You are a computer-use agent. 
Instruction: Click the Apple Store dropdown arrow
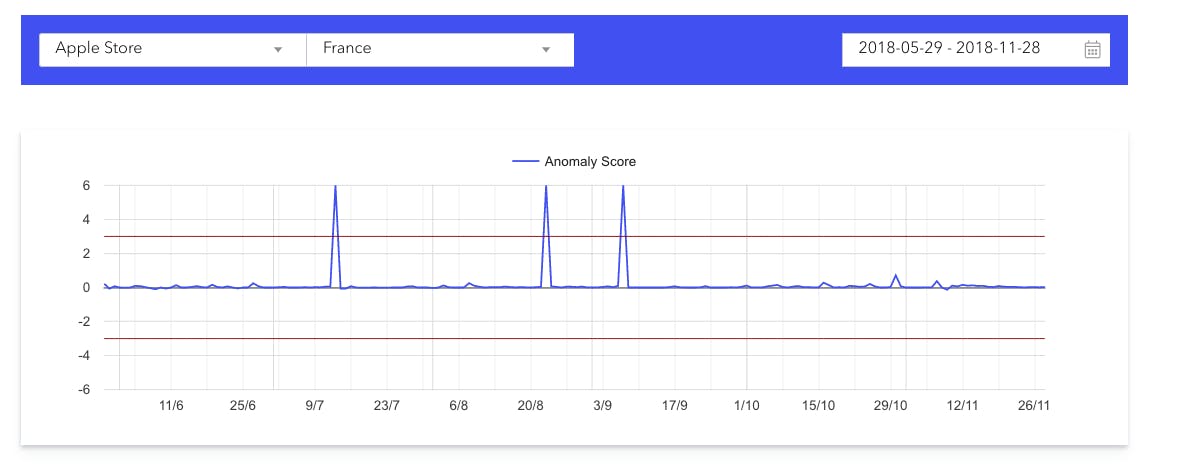(x=278, y=50)
